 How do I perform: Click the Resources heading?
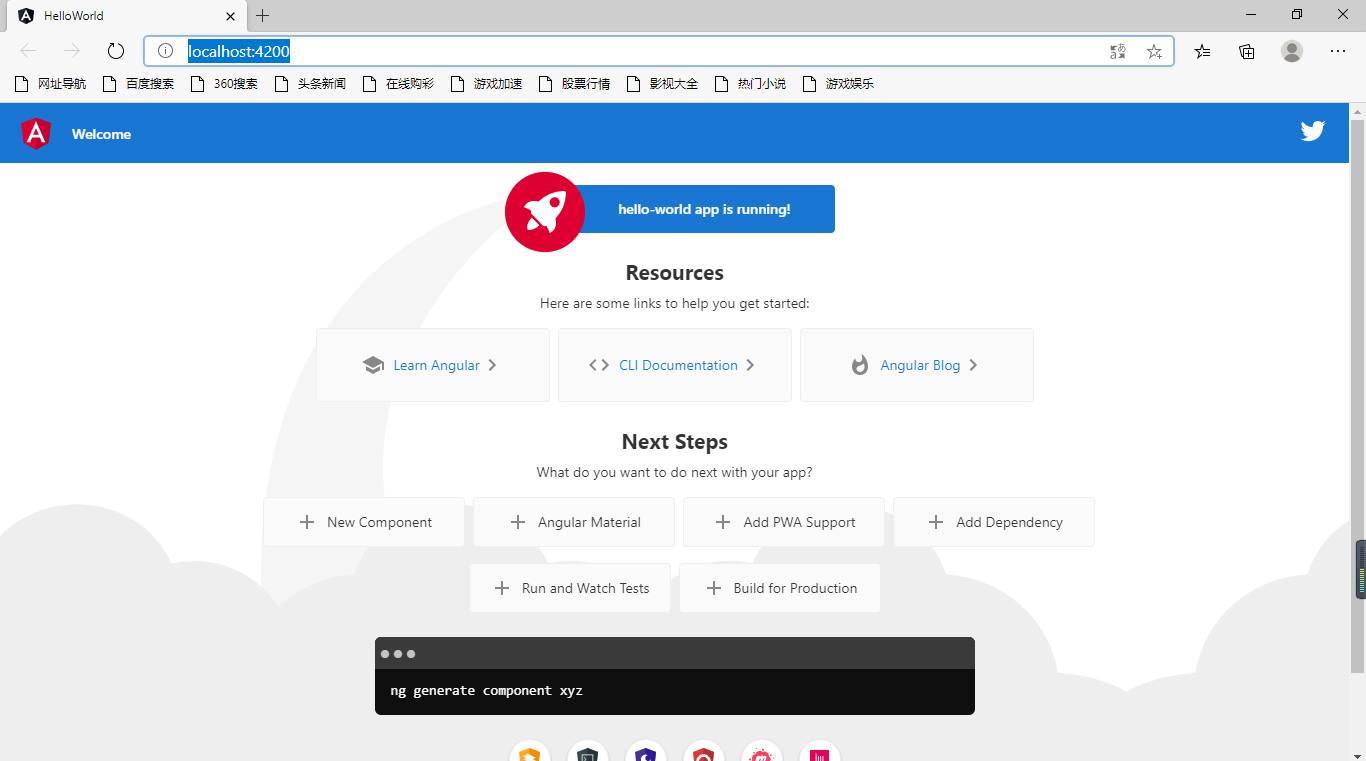tap(675, 273)
